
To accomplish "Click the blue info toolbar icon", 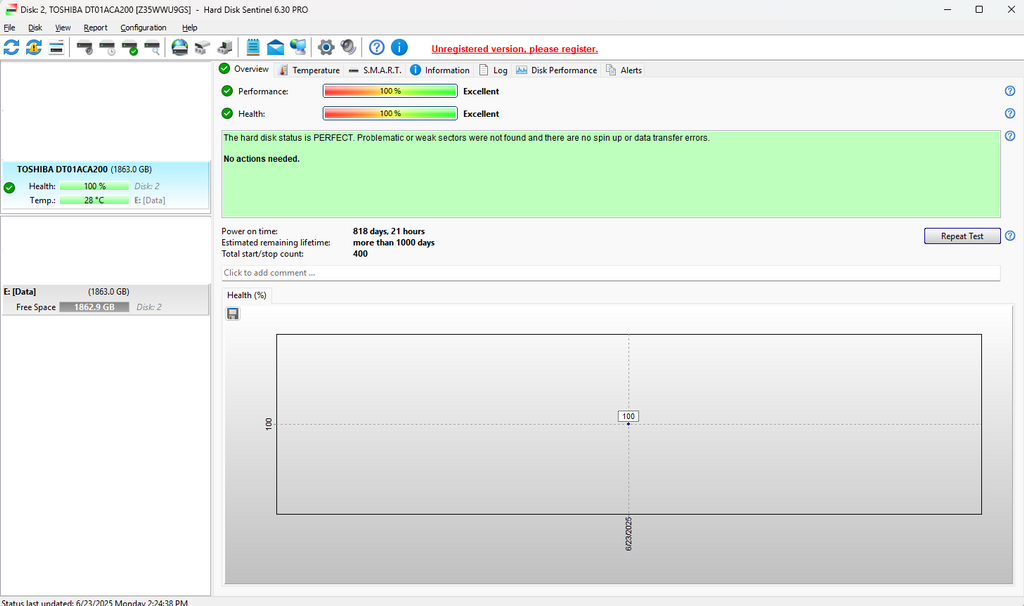I will 399,47.
